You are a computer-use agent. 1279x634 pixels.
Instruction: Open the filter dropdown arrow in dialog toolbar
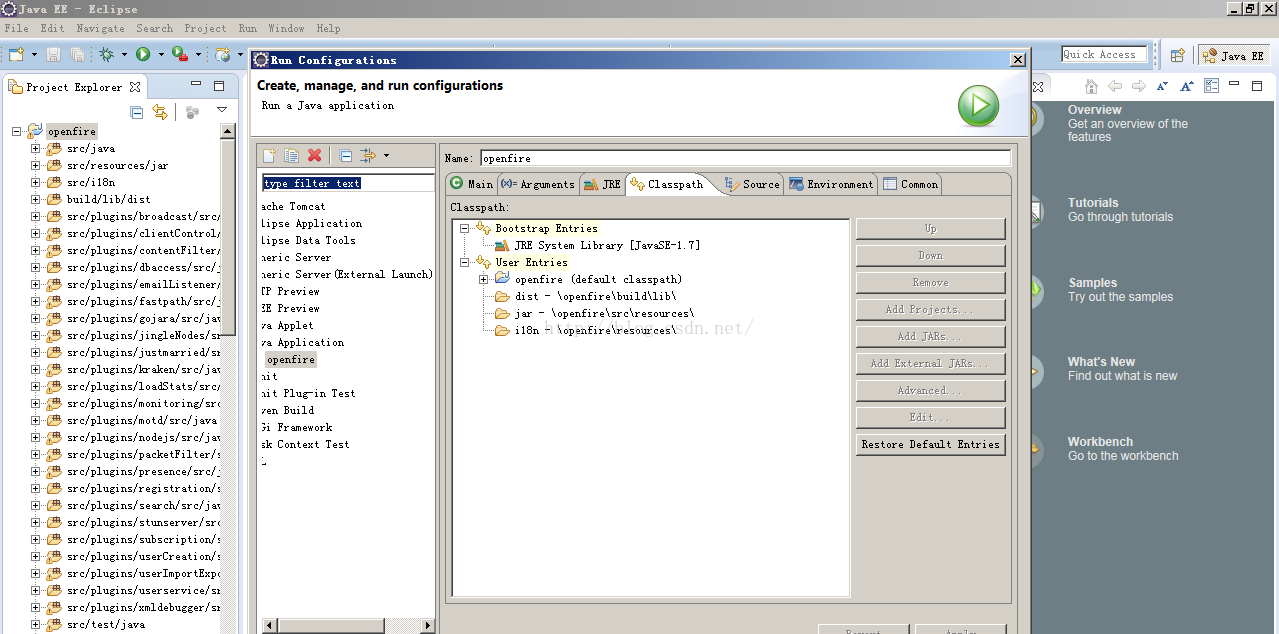pyautogui.click(x=386, y=156)
